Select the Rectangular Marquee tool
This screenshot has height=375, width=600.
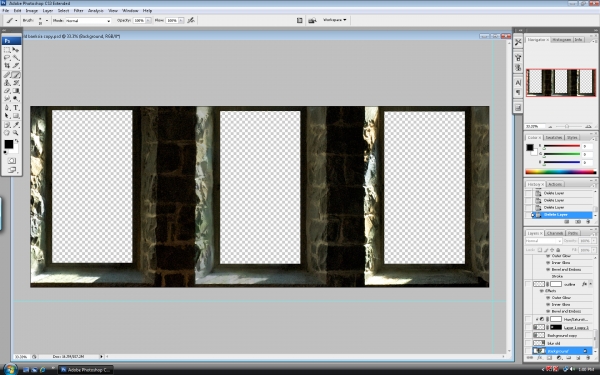(7, 50)
